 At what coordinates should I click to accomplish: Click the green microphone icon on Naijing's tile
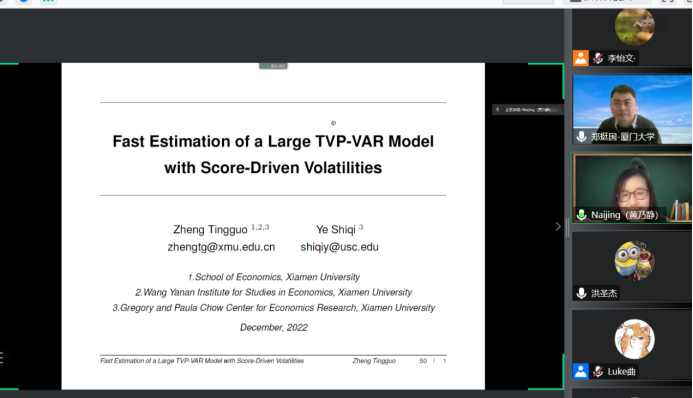coord(582,215)
